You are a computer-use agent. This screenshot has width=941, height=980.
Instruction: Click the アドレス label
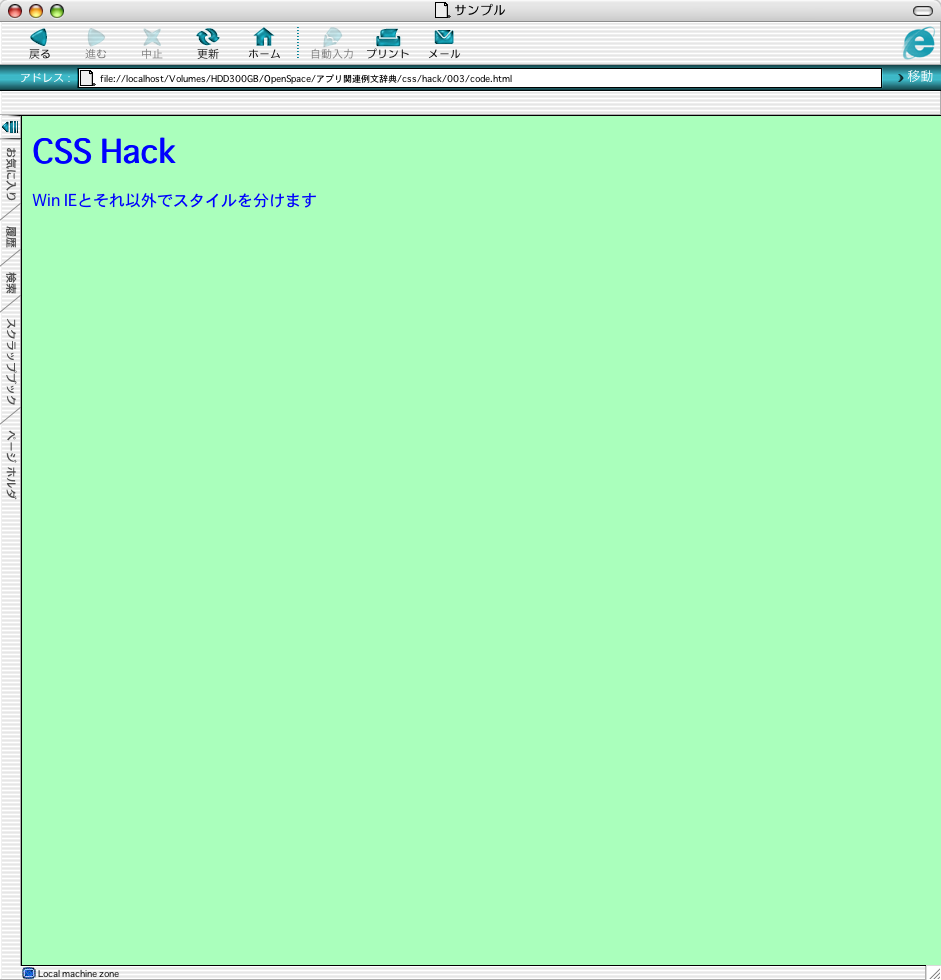point(44,78)
